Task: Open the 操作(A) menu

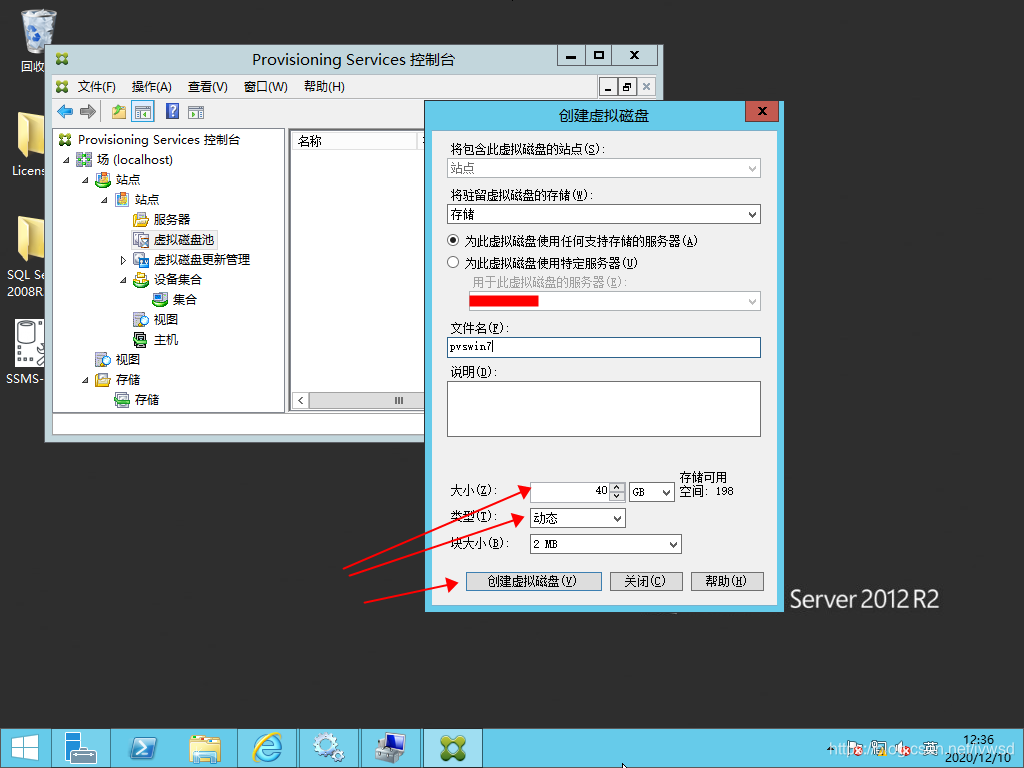Action: [x=151, y=87]
